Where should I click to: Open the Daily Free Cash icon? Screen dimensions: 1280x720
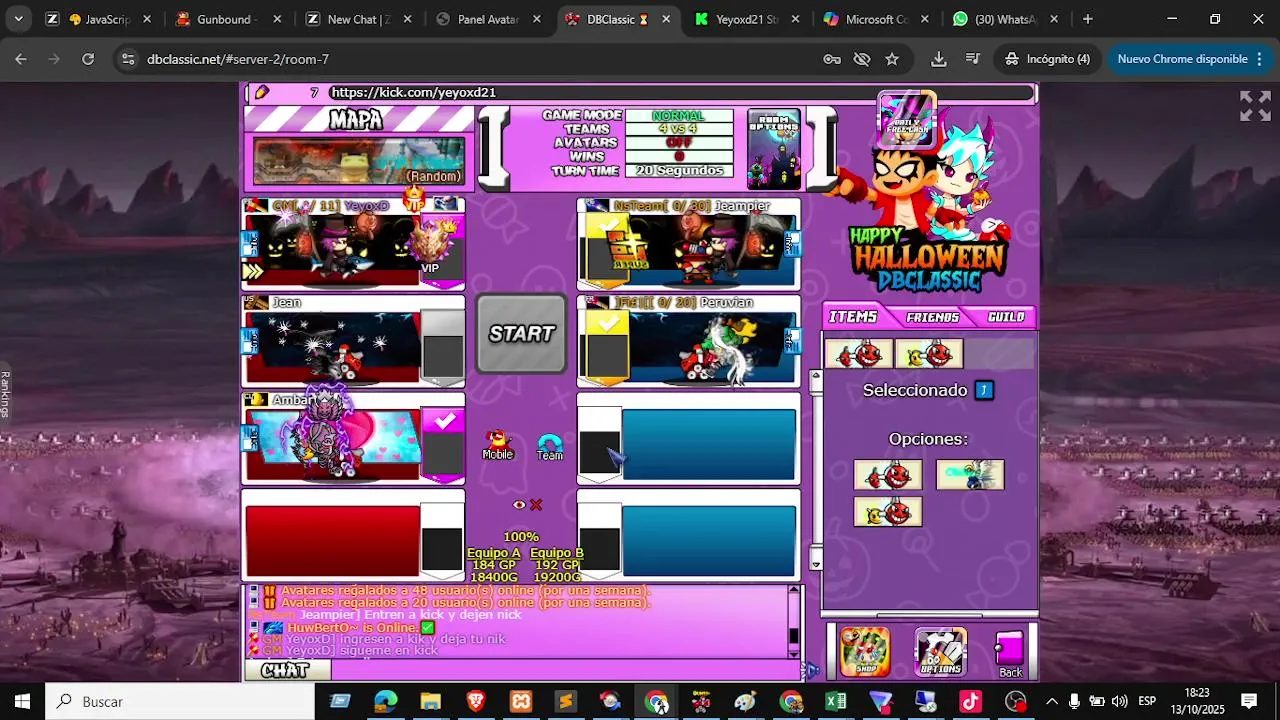[x=907, y=120]
